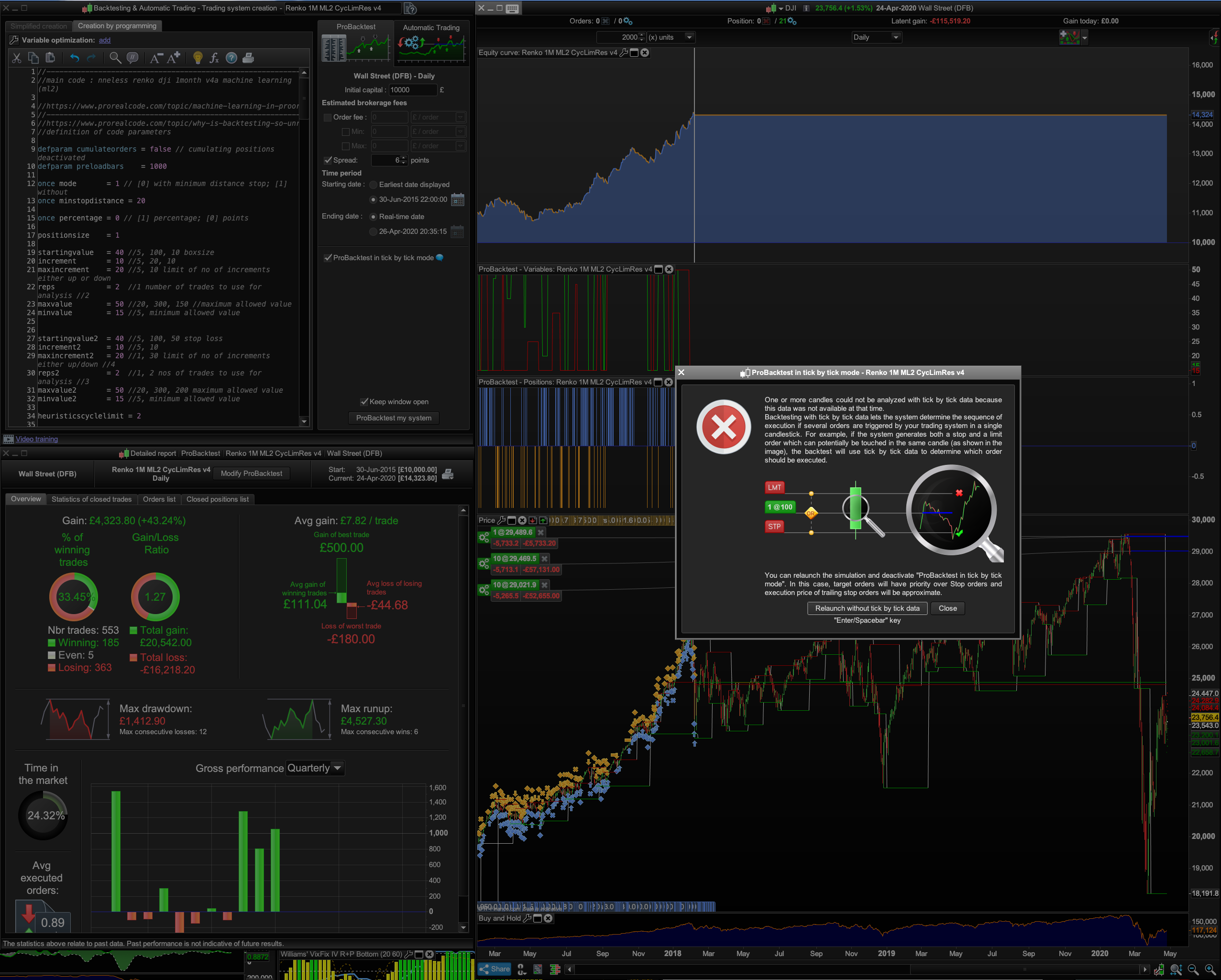The width and height of the screenshot is (1221, 980).
Task: Increase editor font size with A+ icon
Action: pyautogui.click(x=174, y=58)
